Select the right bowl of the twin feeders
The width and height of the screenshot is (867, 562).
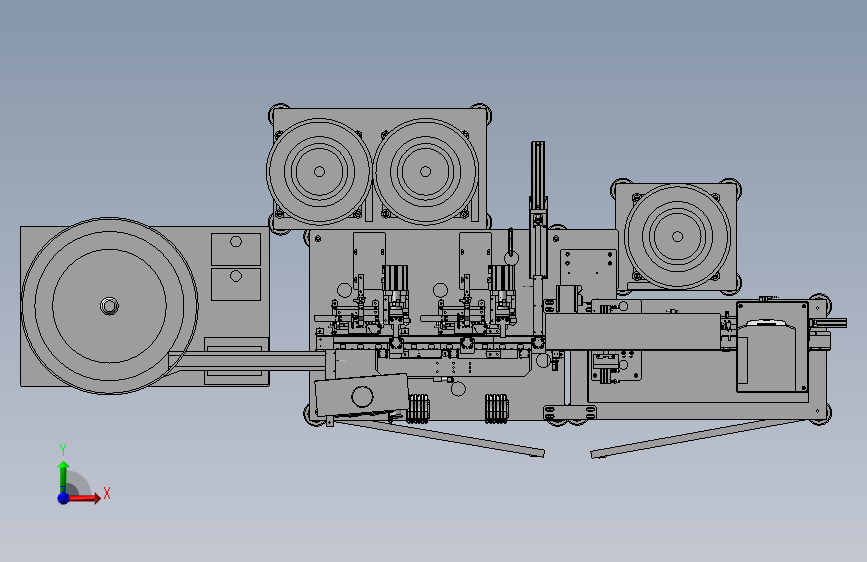click(425, 172)
